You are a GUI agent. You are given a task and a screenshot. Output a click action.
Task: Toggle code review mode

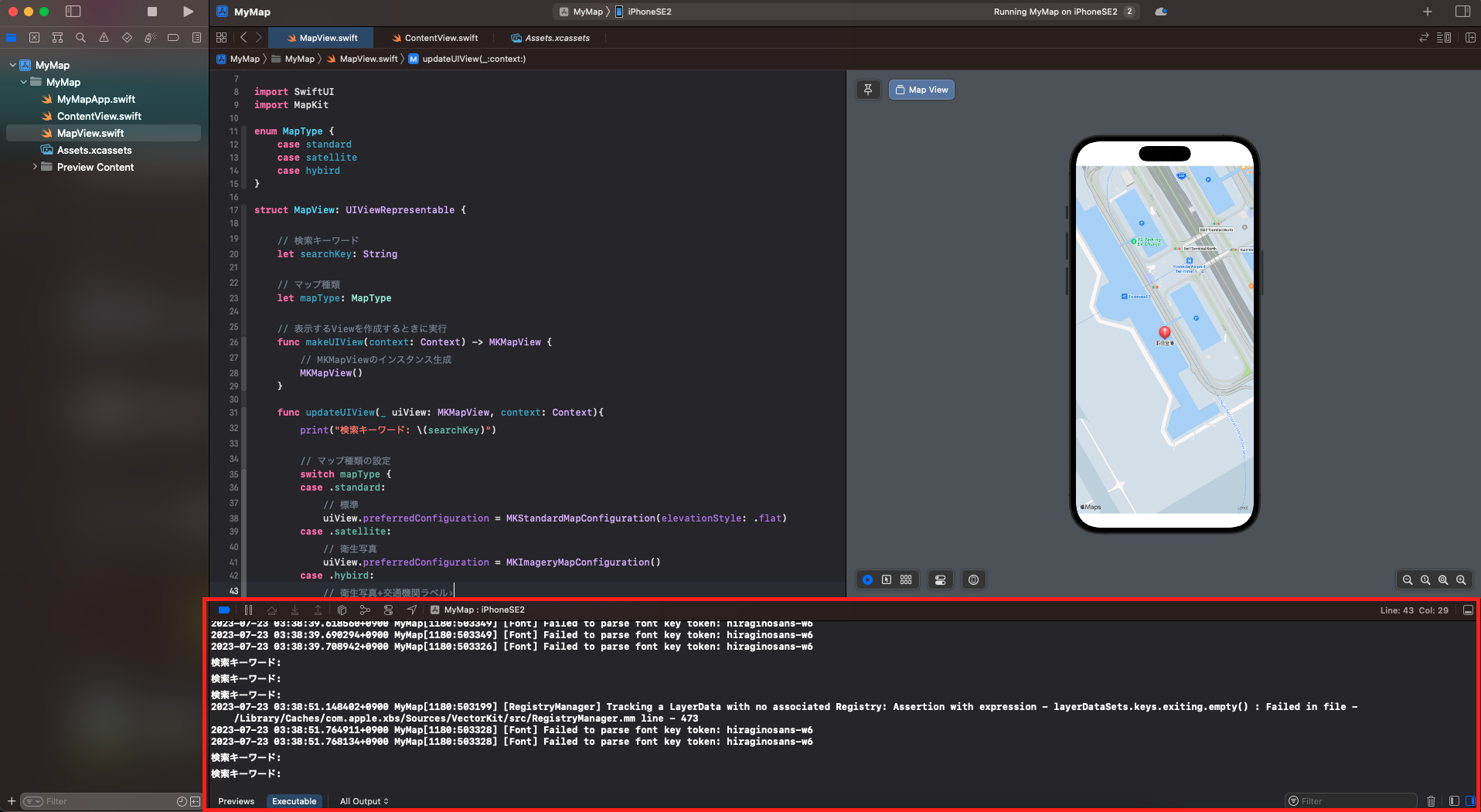tap(1424, 37)
